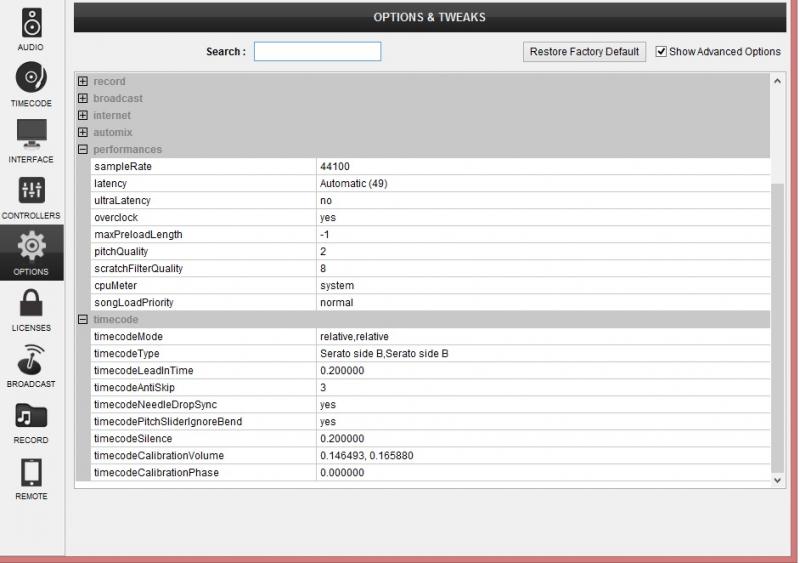Expand the automix settings group
800x563 pixels.
[83, 133]
